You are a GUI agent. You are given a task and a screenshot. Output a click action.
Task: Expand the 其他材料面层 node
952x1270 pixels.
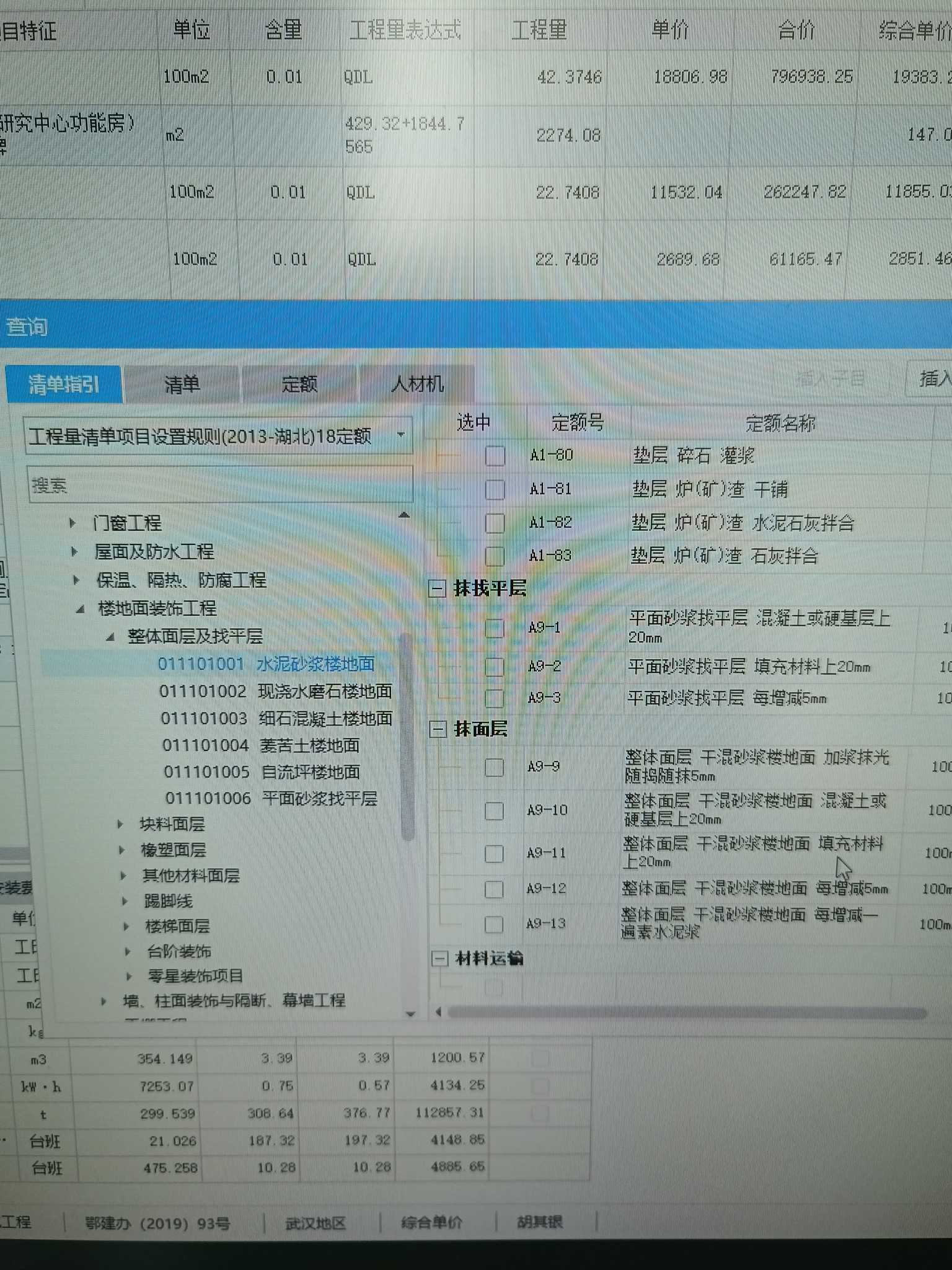123,876
